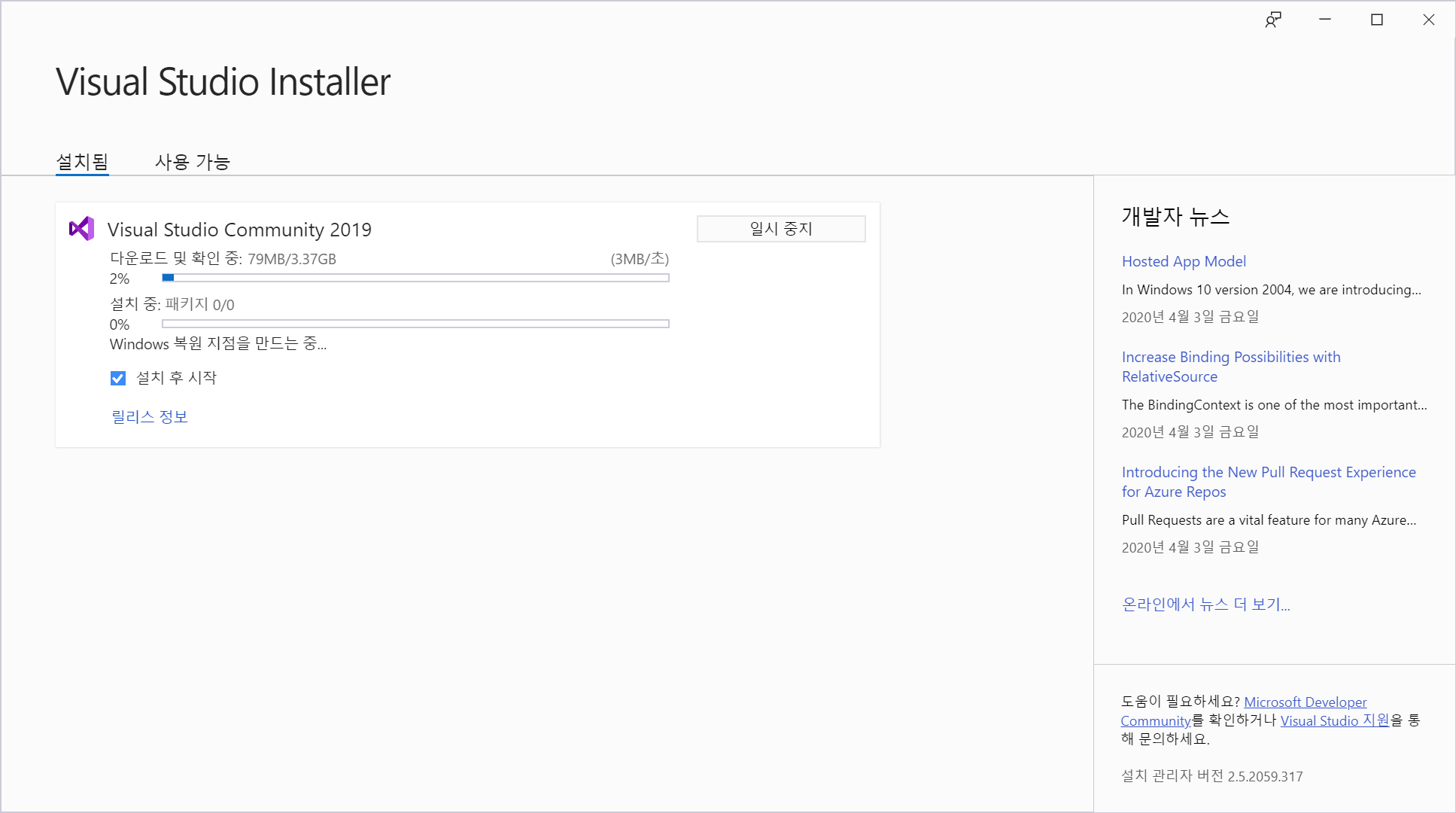Switch to the '설치됨' tab

(82, 162)
